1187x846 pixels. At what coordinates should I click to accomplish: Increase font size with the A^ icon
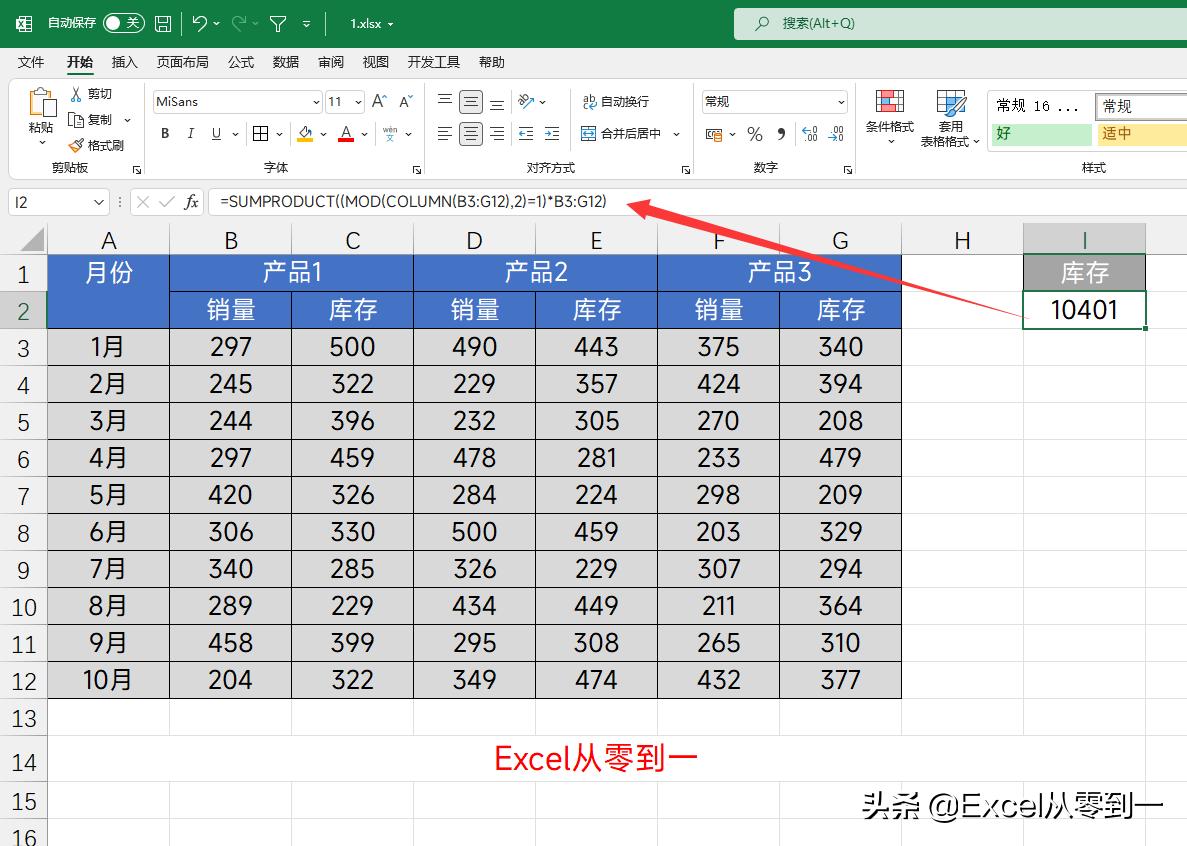click(377, 101)
